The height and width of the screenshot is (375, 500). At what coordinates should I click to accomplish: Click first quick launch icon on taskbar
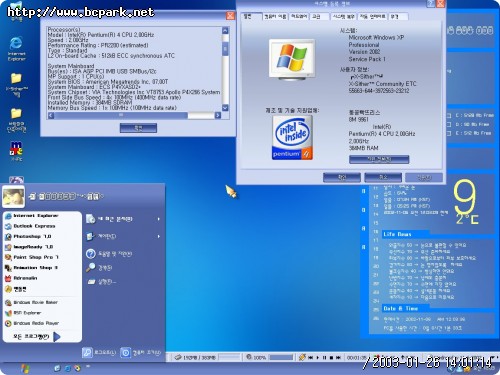click(57, 368)
